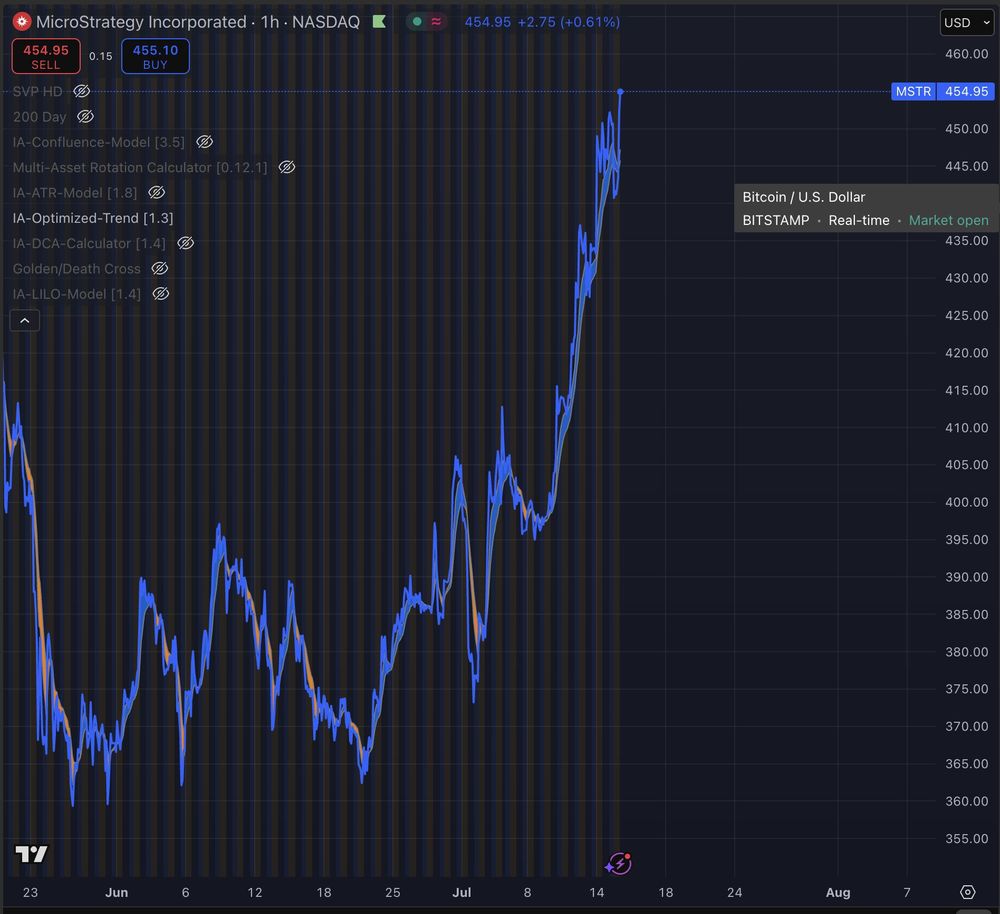The image size is (1000, 914).
Task: Select IA-Confluence-Model [3.5] legend text
Action: (x=99, y=142)
